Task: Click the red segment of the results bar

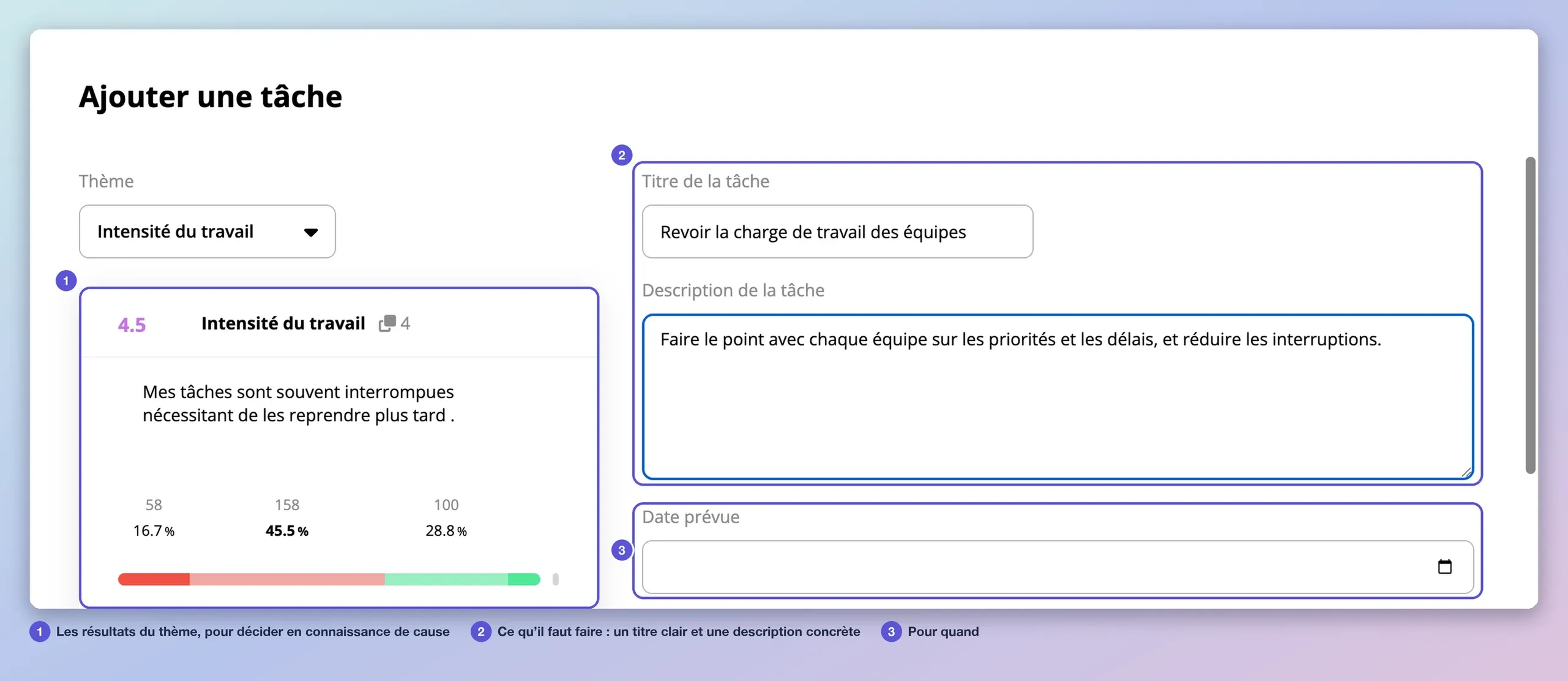Action: click(154, 579)
